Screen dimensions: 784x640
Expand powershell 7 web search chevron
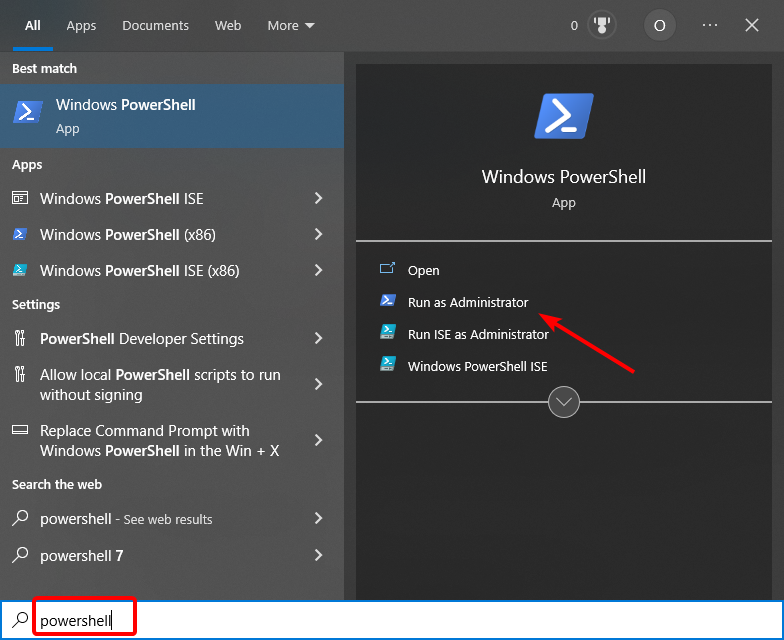(318, 554)
